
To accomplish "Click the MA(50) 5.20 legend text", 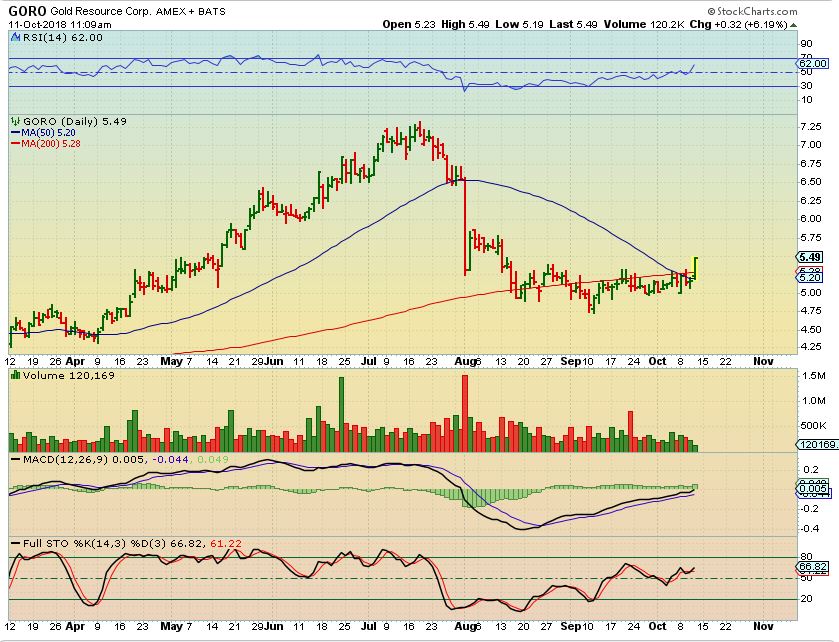I will coord(48,132).
